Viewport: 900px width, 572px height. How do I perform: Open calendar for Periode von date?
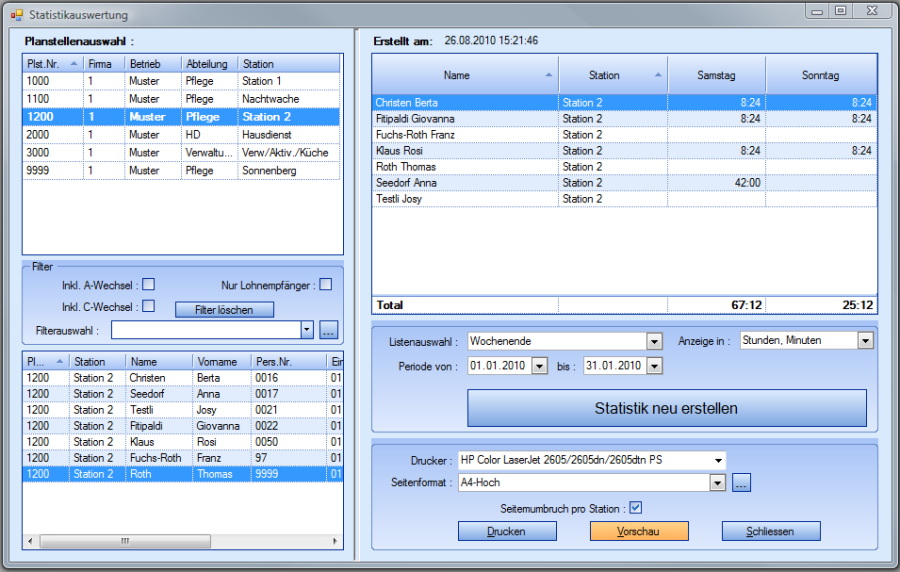[540, 366]
